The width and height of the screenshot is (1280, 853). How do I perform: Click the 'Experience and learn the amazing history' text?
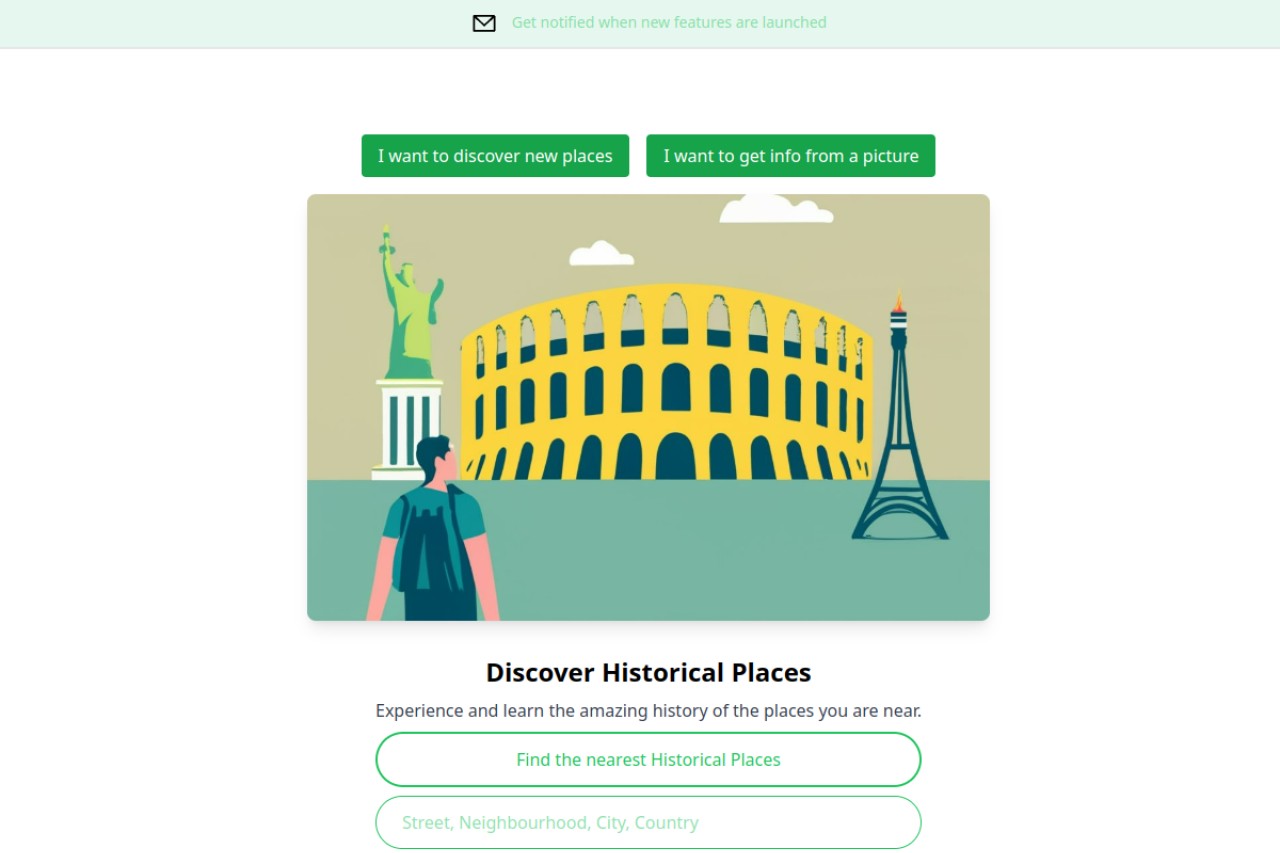click(x=648, y=711)
